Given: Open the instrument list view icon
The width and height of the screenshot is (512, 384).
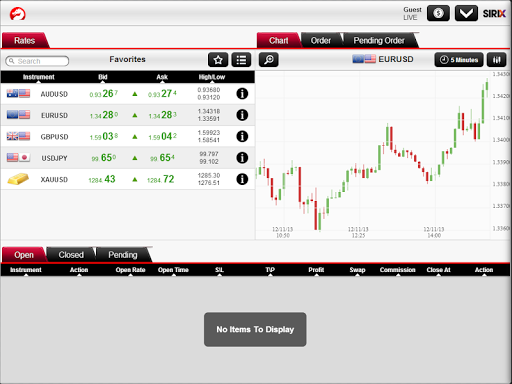Looking at the screenshot, I should (x=241, y=60).
